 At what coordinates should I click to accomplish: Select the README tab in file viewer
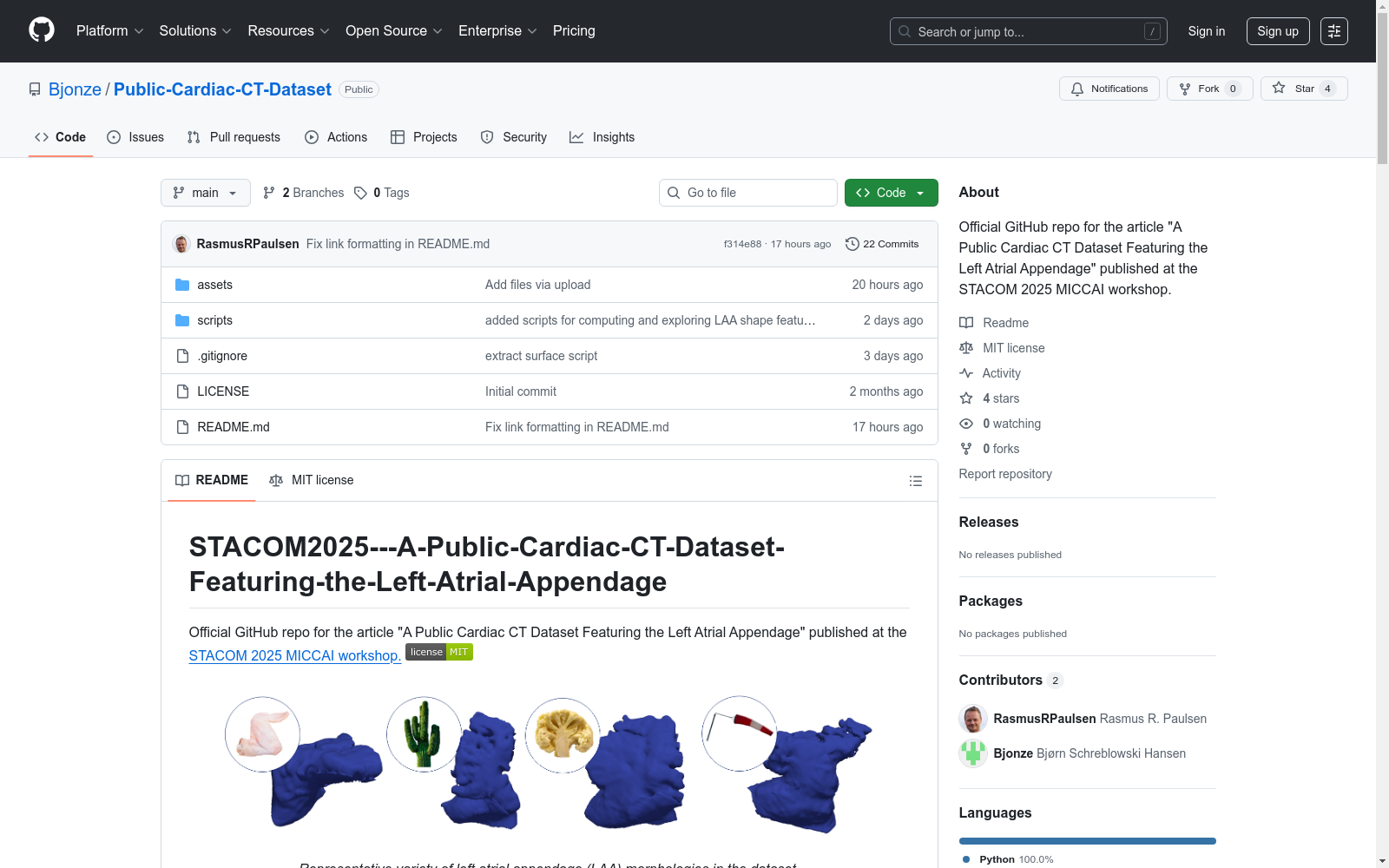coord(212,480)
